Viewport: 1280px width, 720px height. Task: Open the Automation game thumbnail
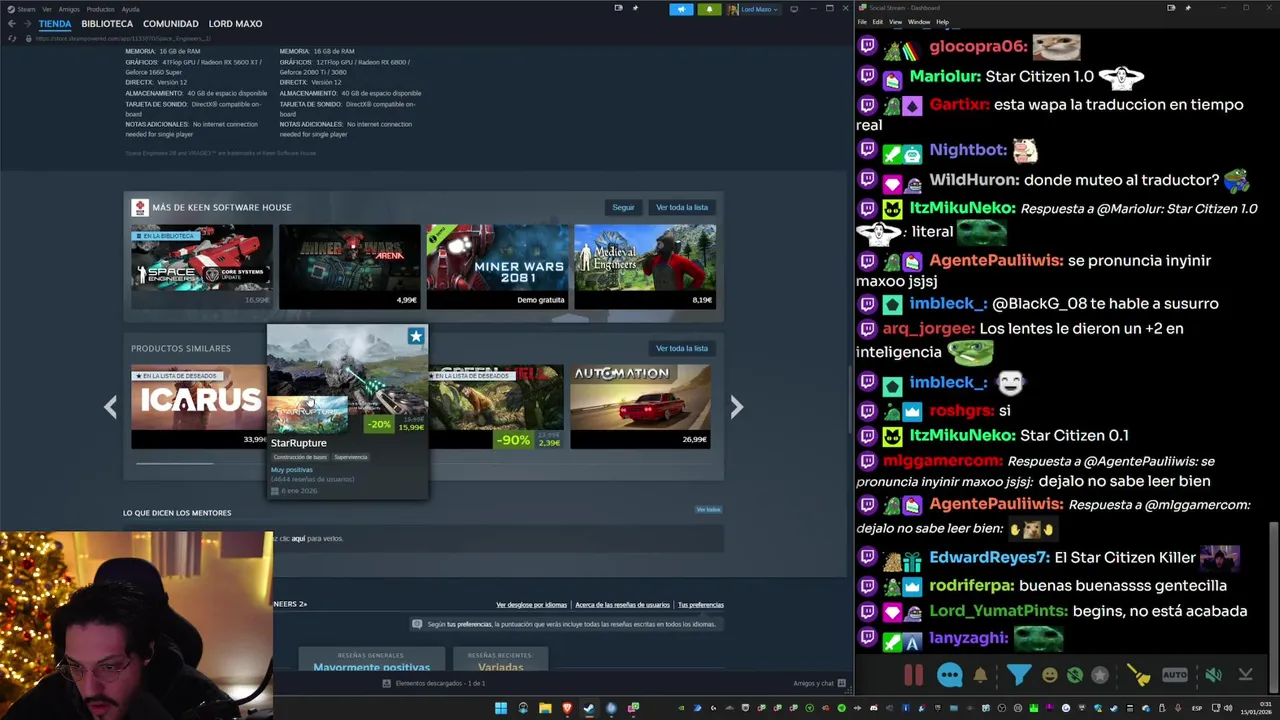640,406
